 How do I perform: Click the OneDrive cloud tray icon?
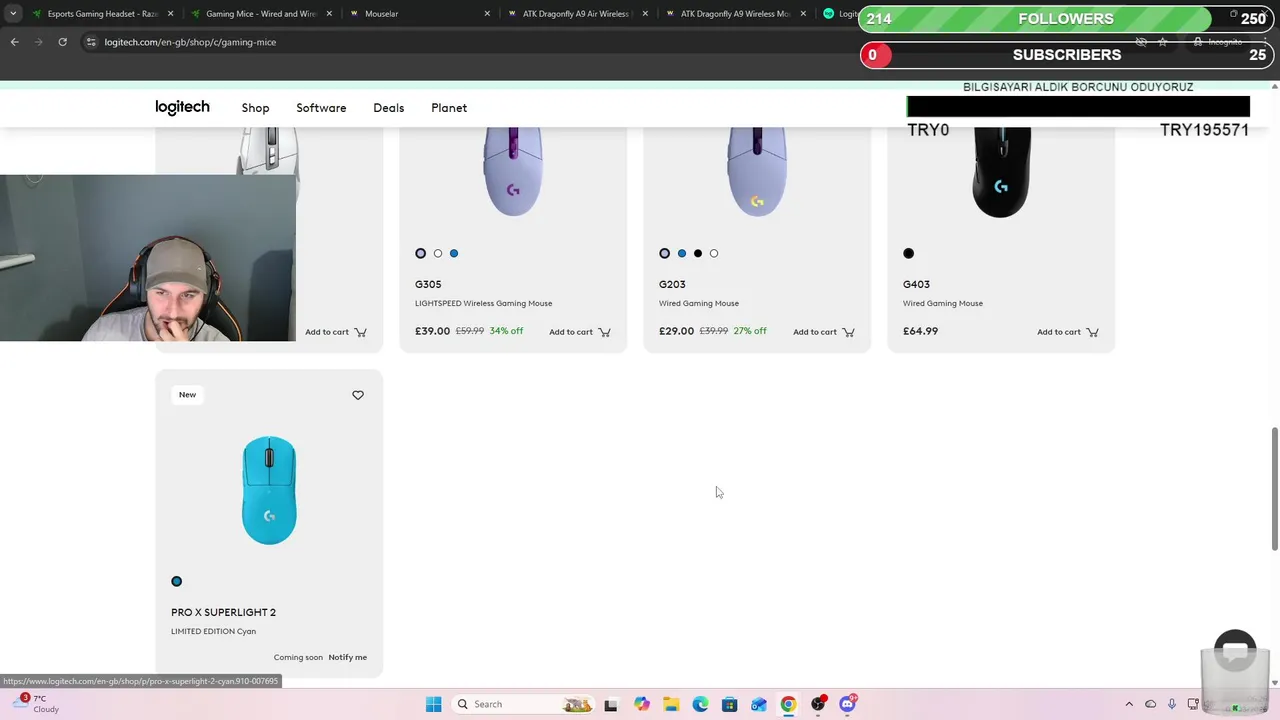click(x=1150, y=704)
